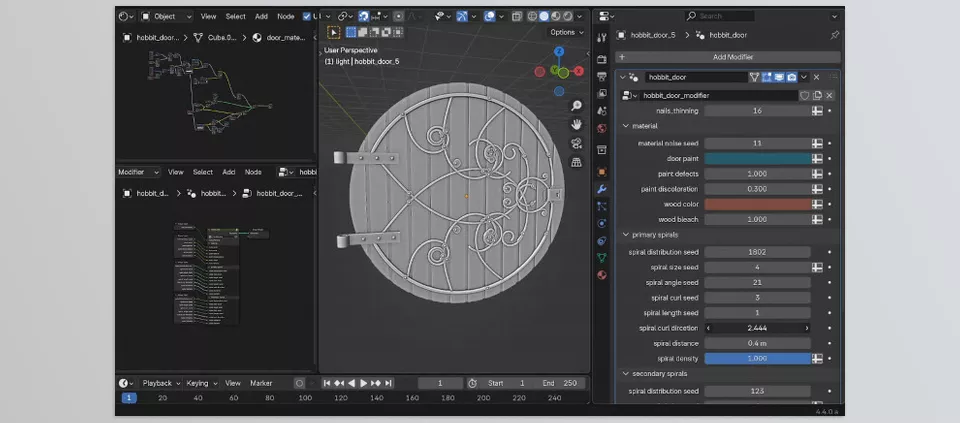Toggle modifier edit mode display
Image resolution: width=960 pixels, height=423 pixels.
pos(767,77)
